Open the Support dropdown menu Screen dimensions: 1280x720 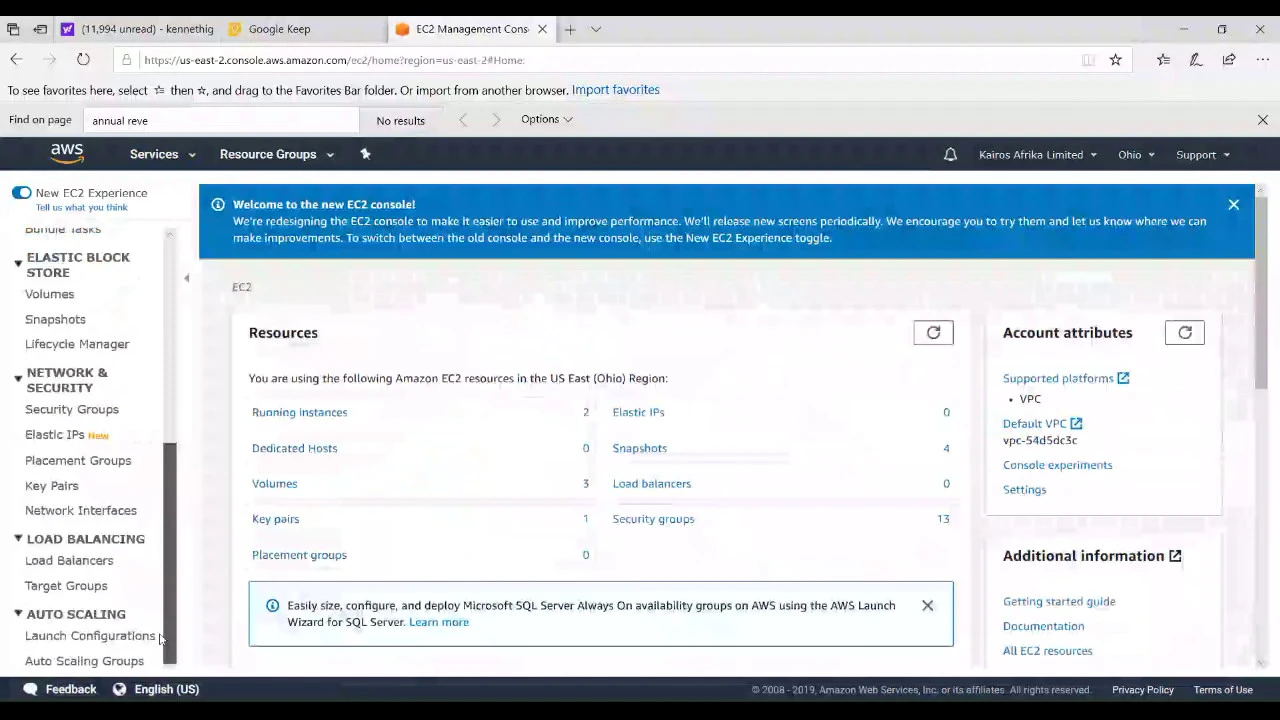(1203, 155)
